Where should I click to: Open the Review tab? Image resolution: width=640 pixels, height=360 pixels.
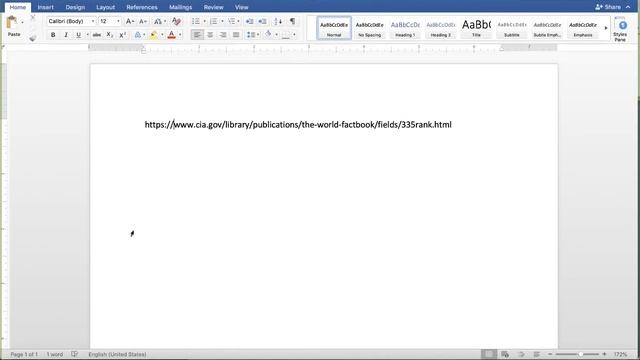pos(213,7)
